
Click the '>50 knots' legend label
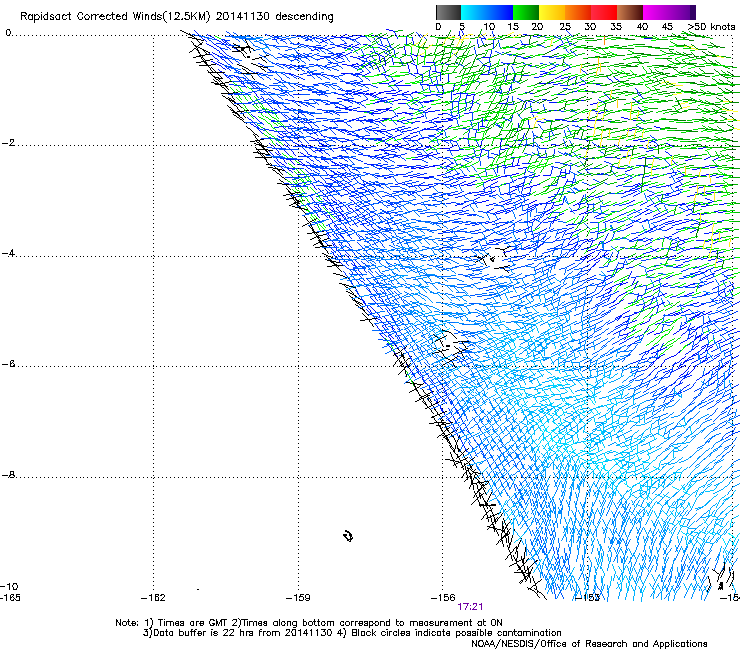click(x=711, y=27)
